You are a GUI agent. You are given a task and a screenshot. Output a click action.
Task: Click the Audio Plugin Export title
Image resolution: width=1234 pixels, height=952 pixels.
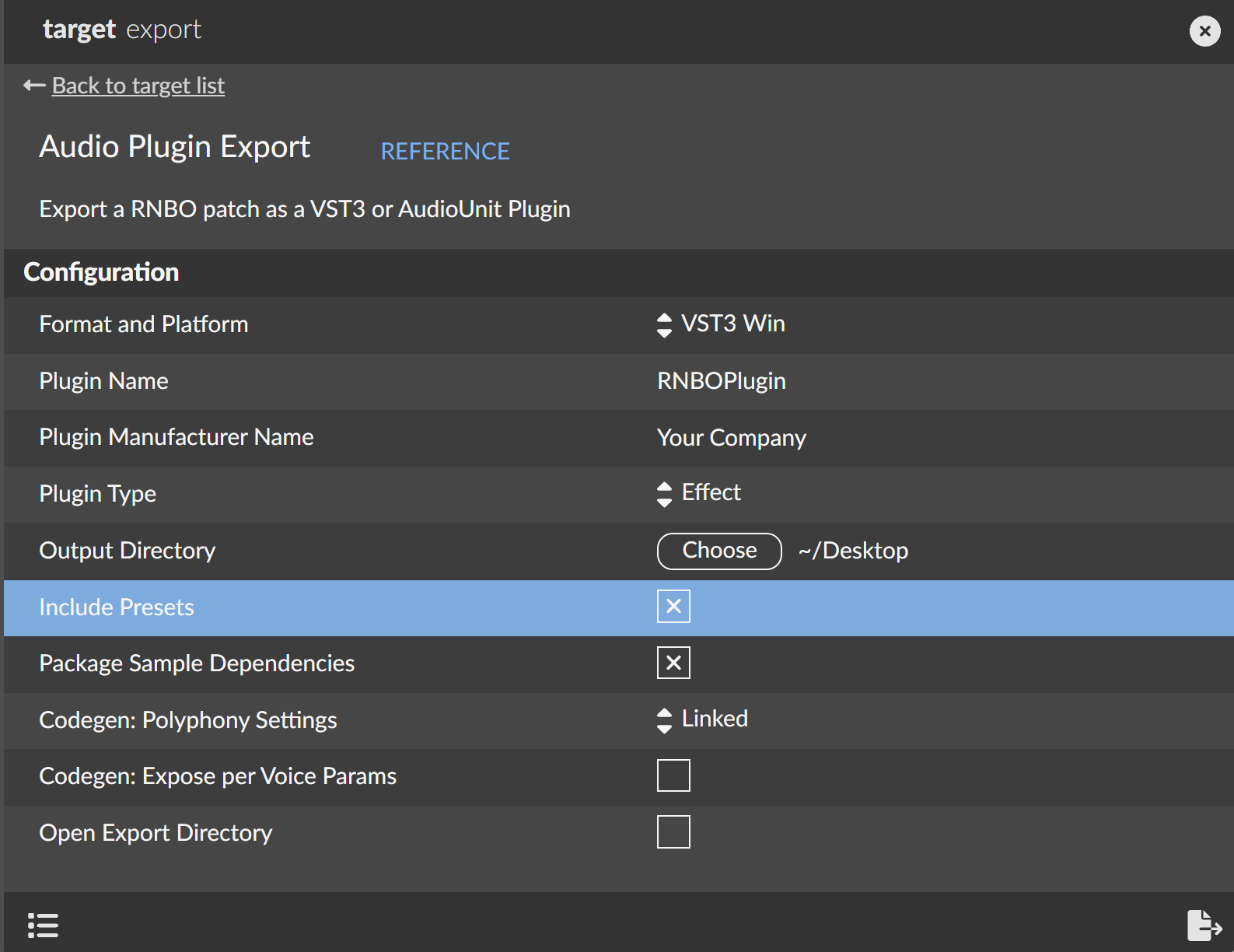[x=175, y=147]
